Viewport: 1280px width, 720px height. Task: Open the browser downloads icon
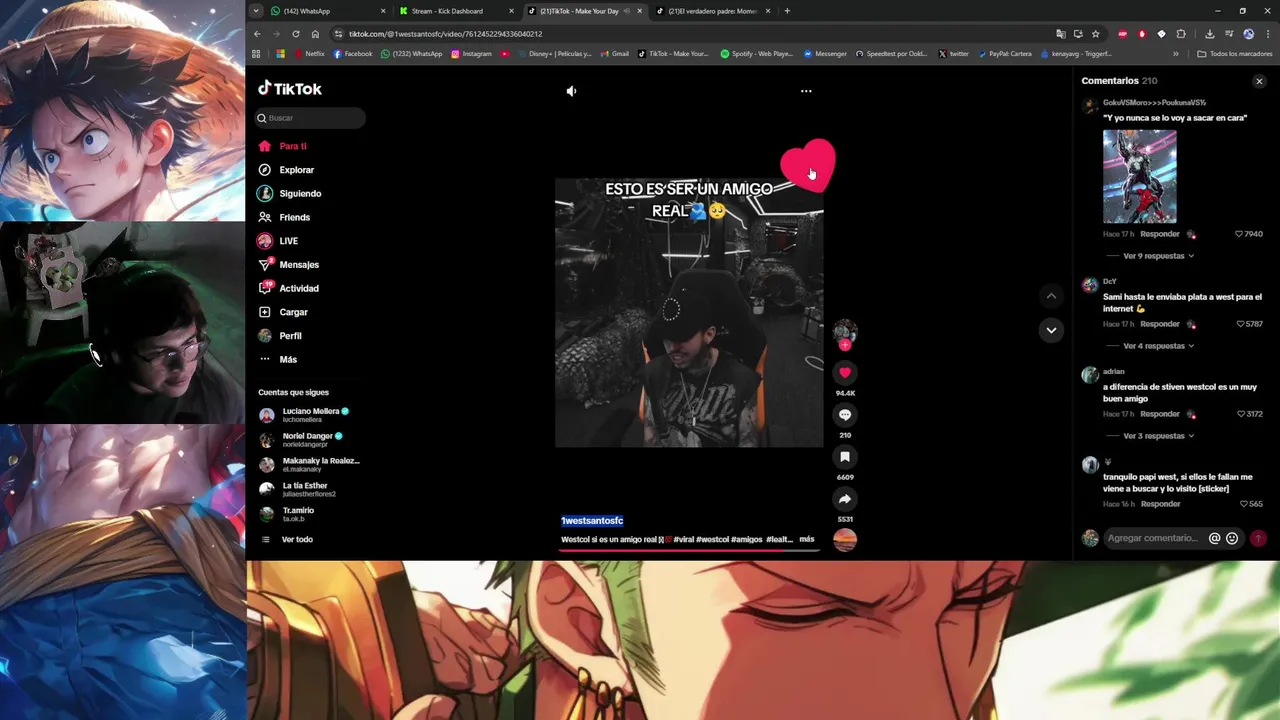(x=1209, y=34)
